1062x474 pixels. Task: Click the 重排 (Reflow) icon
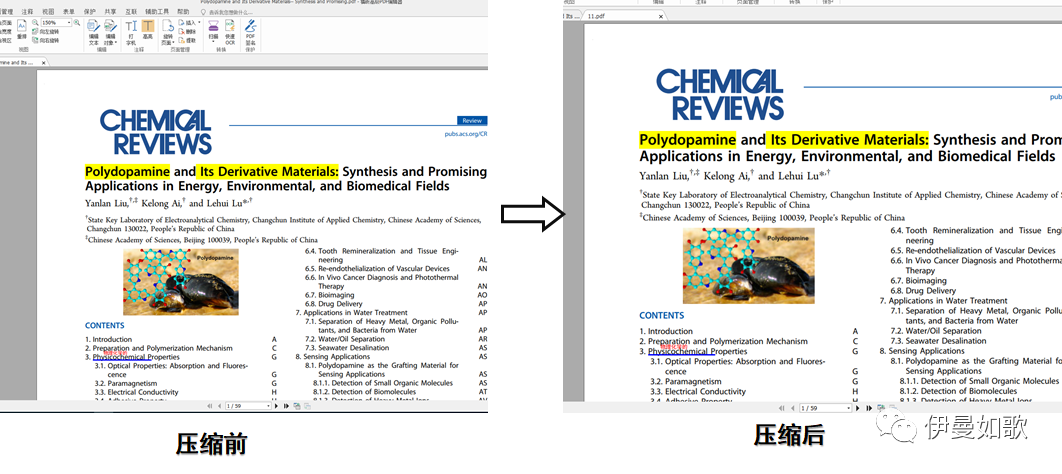22,25
